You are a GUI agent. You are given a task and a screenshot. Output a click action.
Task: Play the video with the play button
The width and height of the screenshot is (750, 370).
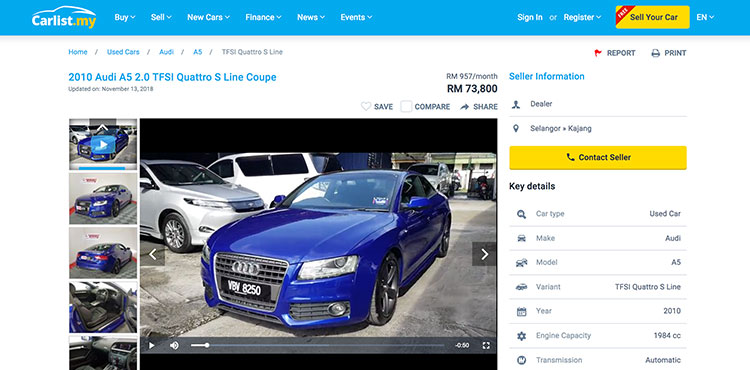click(x=152, y=345)
